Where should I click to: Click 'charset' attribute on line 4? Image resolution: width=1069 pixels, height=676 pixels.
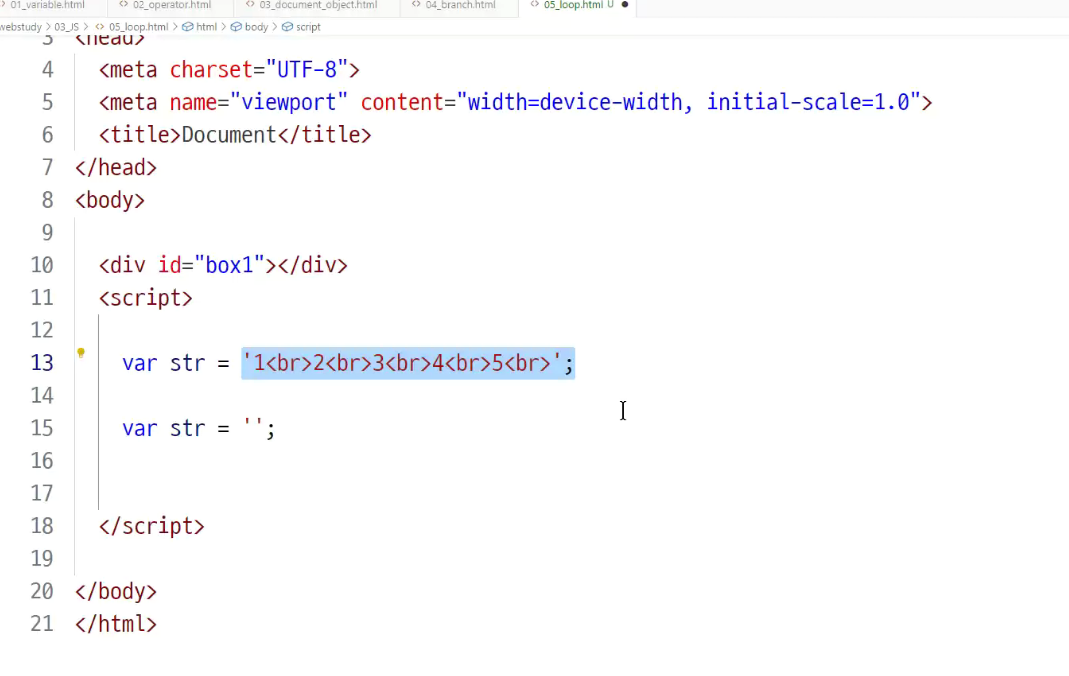tap(211, 70)
